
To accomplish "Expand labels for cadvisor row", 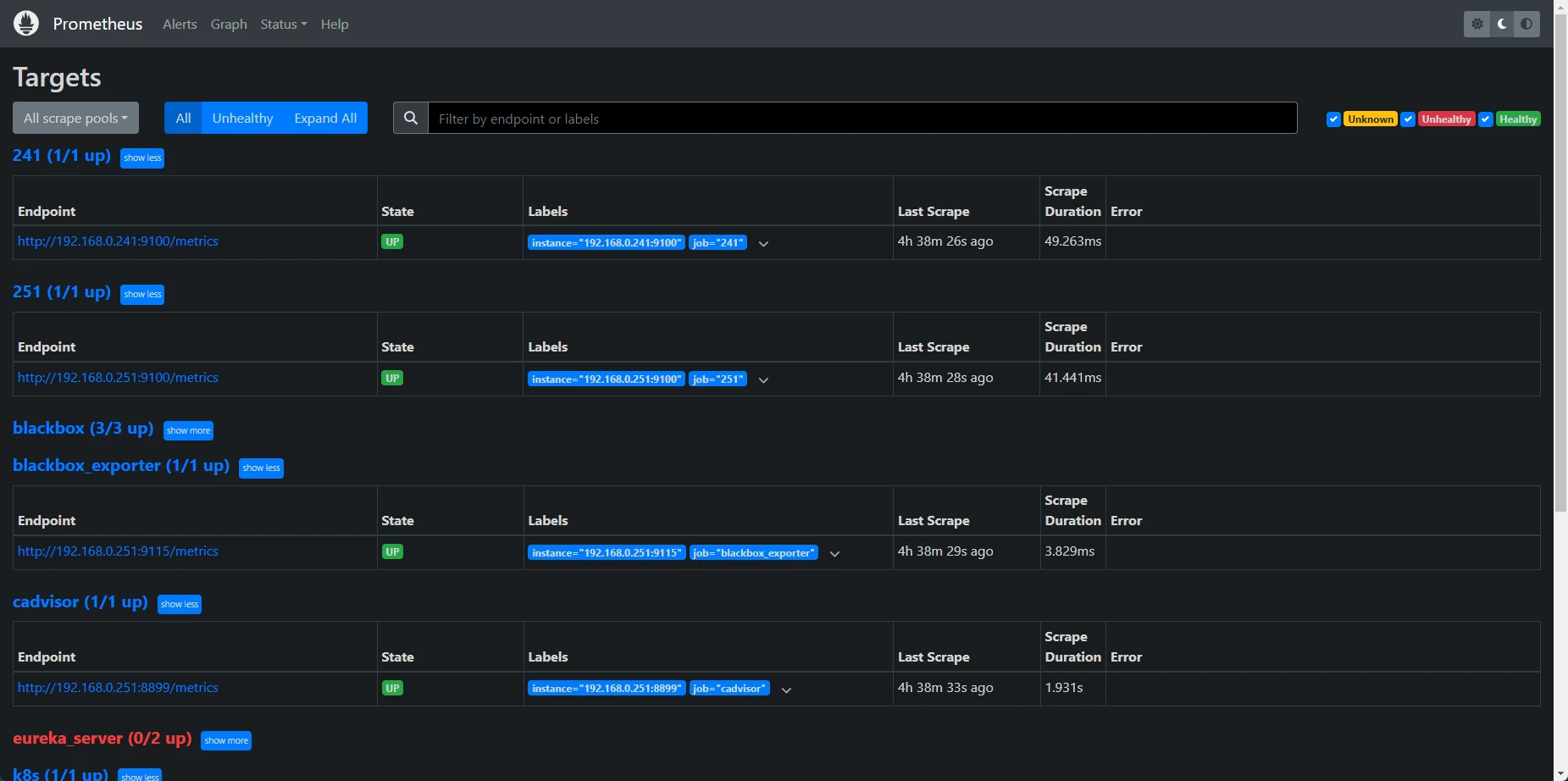I will point(786,690).
